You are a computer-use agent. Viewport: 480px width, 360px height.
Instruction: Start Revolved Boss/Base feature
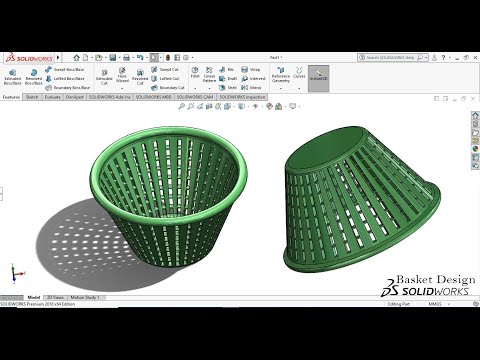click(34, 77)
